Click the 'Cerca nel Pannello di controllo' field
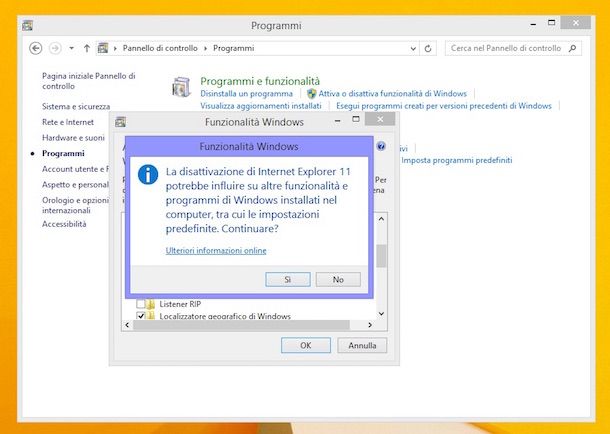The image size is (610, 434). (513, 48)
